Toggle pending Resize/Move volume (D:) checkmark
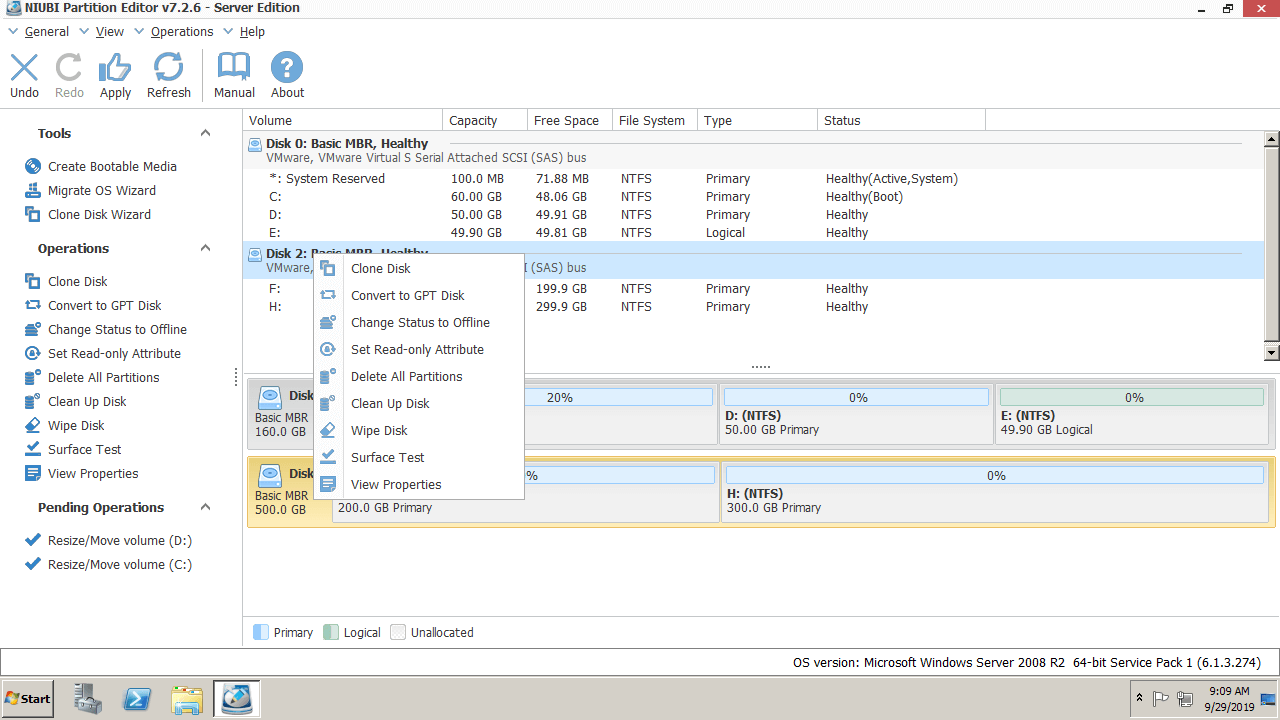This screenshot has width=1280, height=720. [x=33, y=541]
